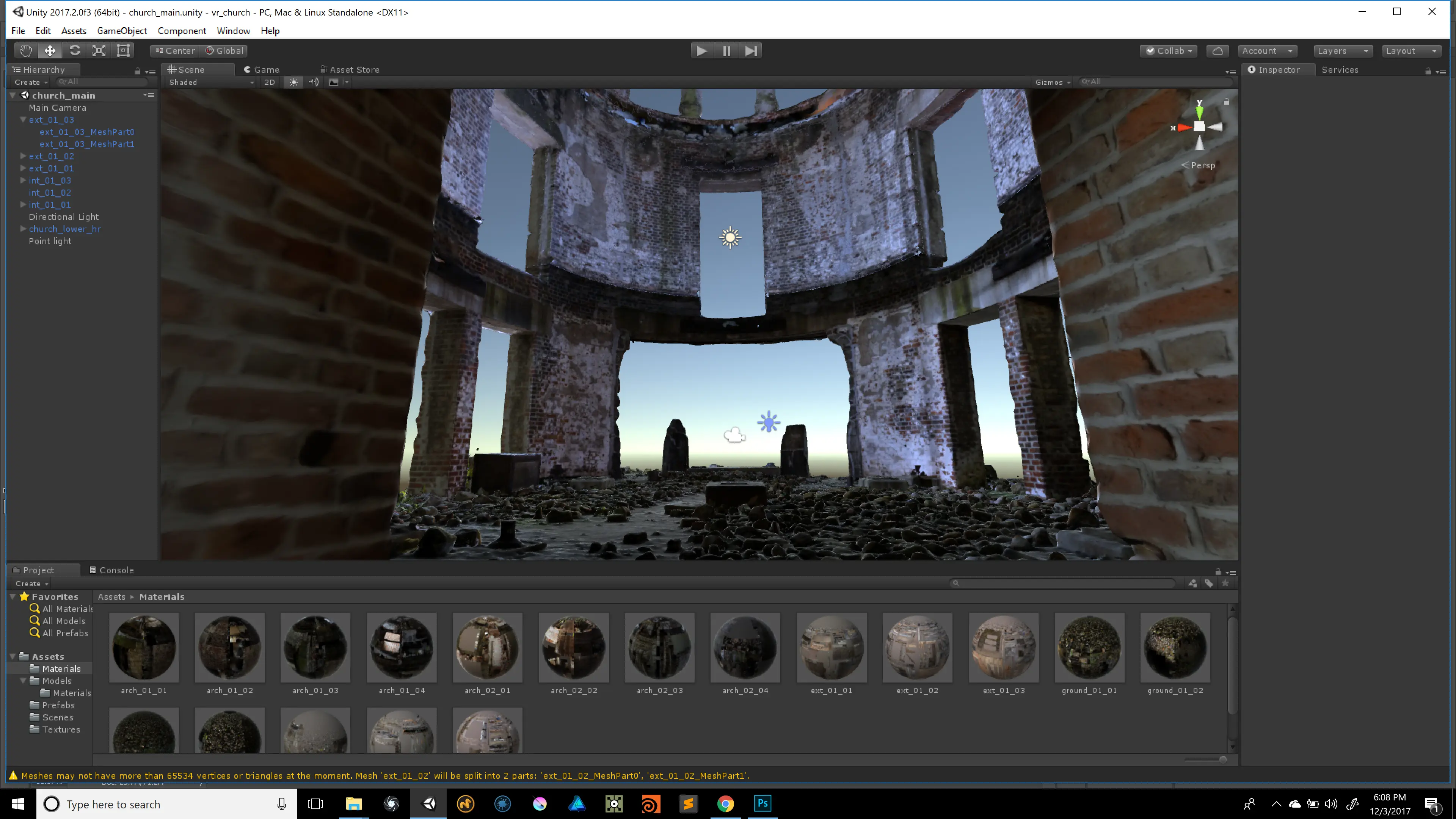The image size is (1456, 819).
Task: Open the Layers dropdown
Action: click(1343, 51)
